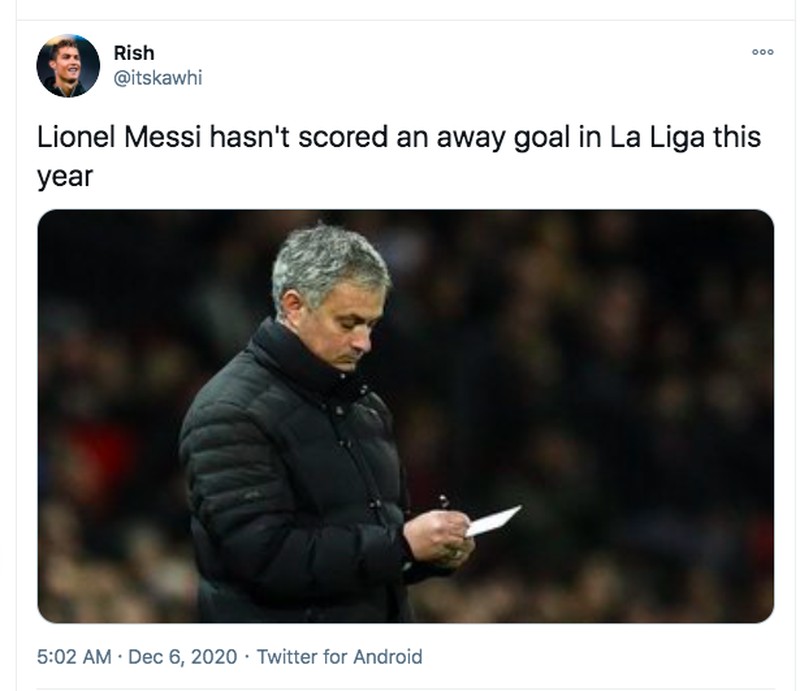The height and width of the screenshot is (691, 800).
Task: Click Mourinho's jacket in the photo
Action: click(x=290, y=450)
